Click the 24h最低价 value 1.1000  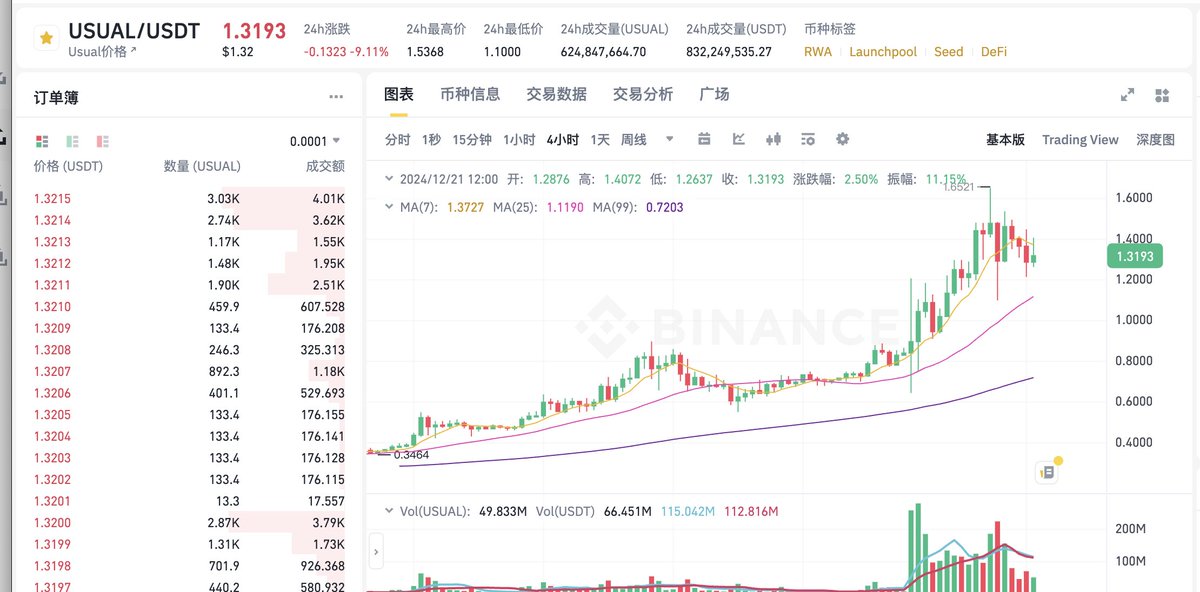[x=502, y=52]
